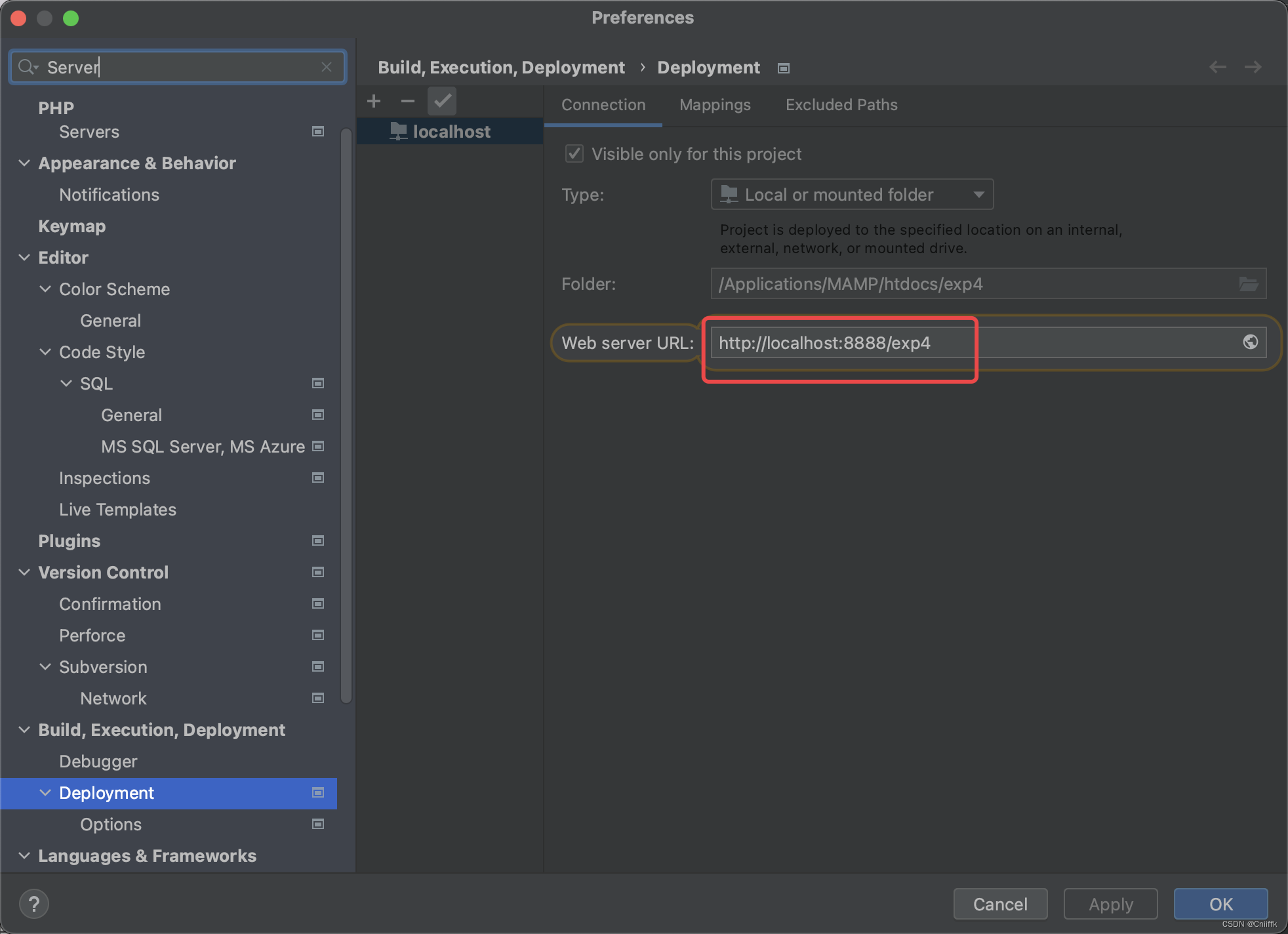Select the Excluded Paths tab
This screenshot has height=934, width=1288.
tap(840, 104)
